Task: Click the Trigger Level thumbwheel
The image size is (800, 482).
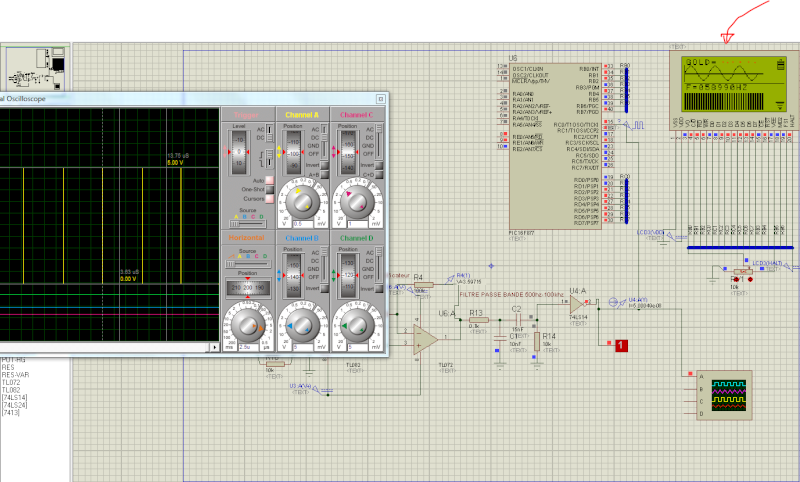Action: tap(239, 152)
